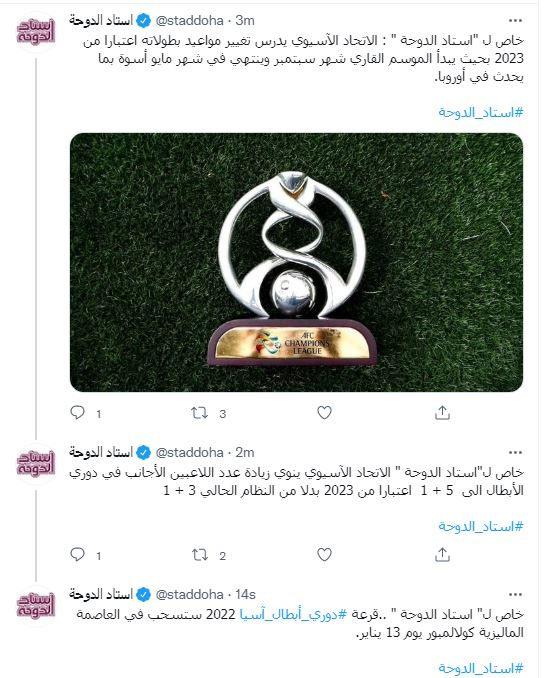This screenshot has height=678, width=547.
Task: Like the tweet with the AFC trophy photo
Action: point(324,413)
